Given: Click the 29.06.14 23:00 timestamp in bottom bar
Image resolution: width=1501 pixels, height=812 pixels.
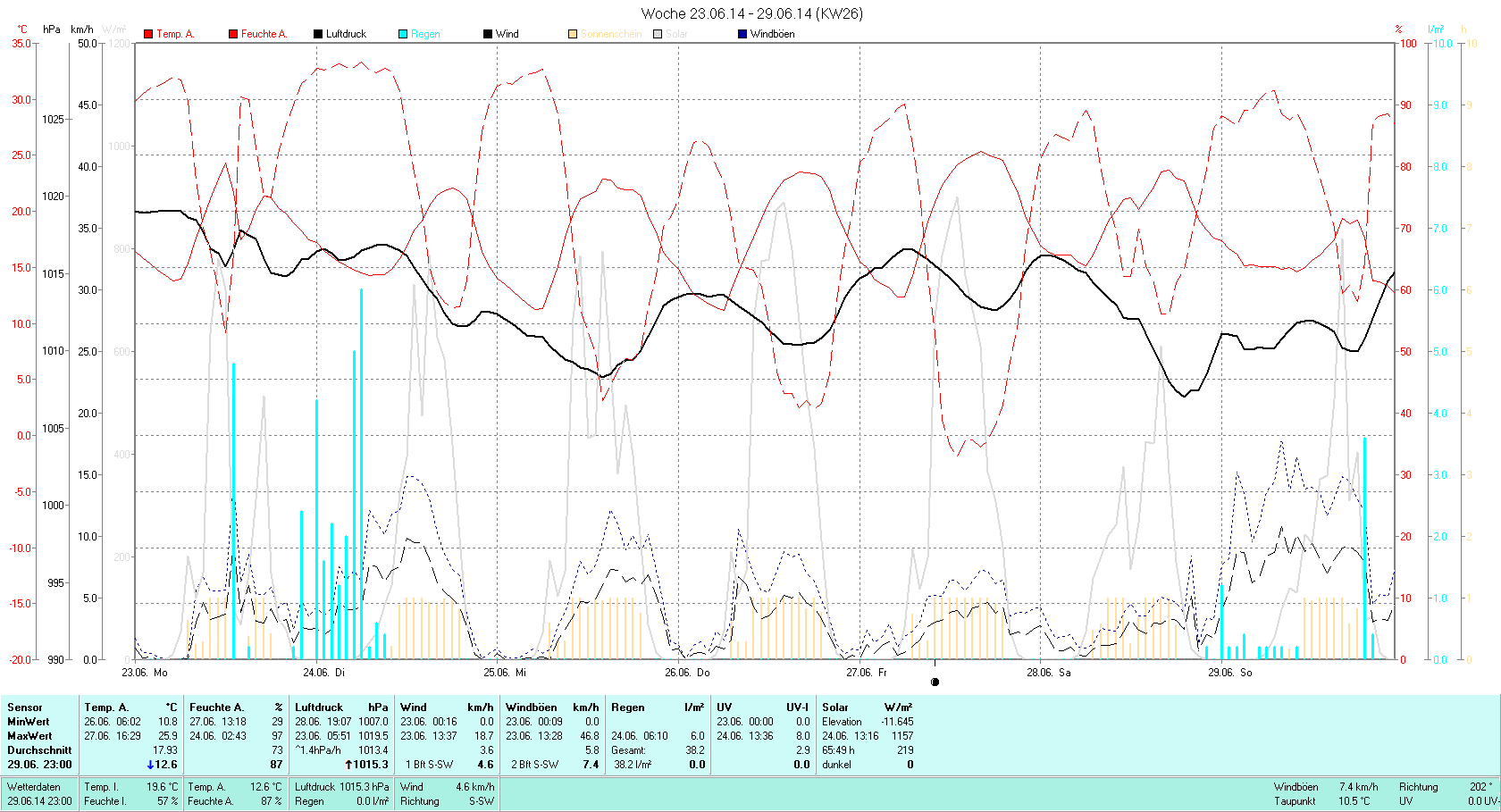Looking at the screenshot, I should 39,801.
